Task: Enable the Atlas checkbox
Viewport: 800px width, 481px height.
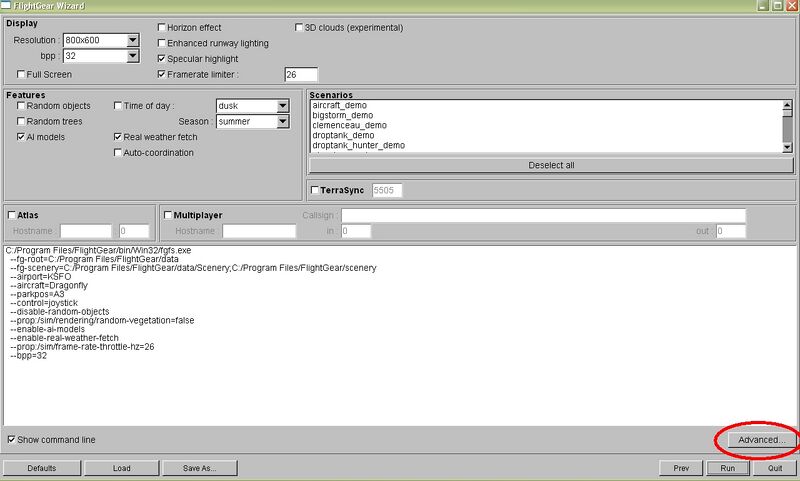Action: [x=12, y=215]
